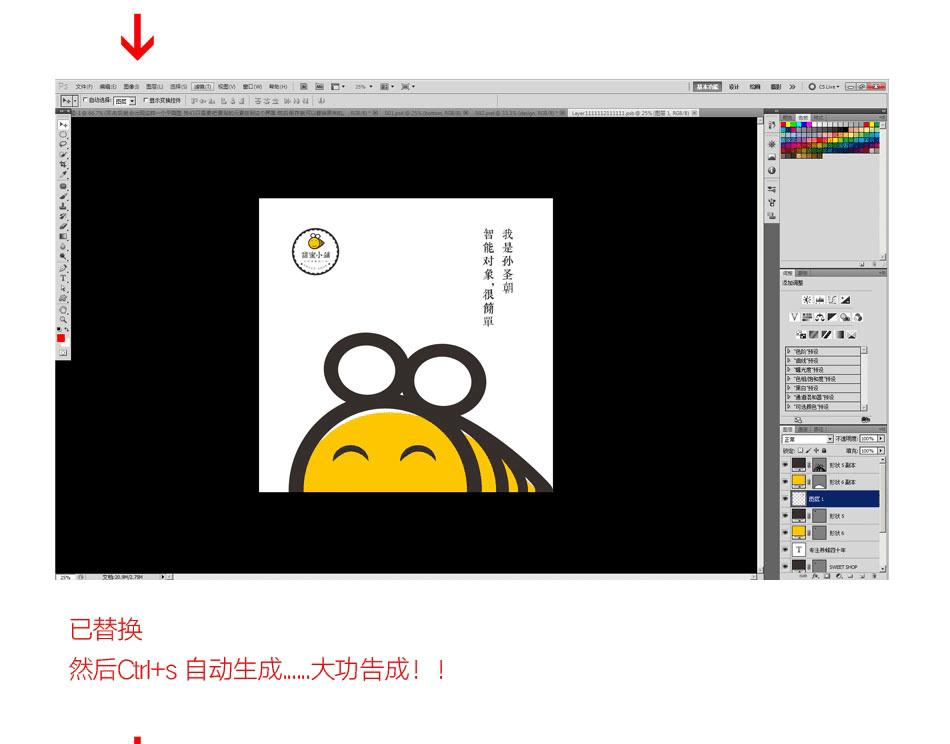
Task: Select the Dodge tool
Action: click(63, 256)
